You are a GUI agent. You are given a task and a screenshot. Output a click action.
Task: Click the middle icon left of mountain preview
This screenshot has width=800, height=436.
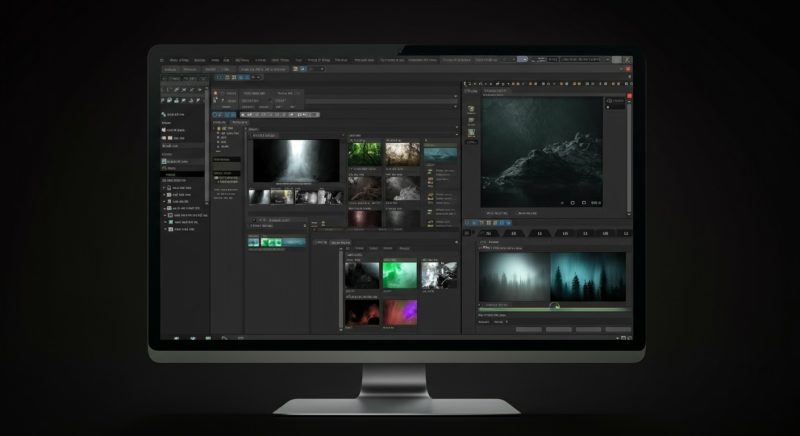(x=471, y=121)
